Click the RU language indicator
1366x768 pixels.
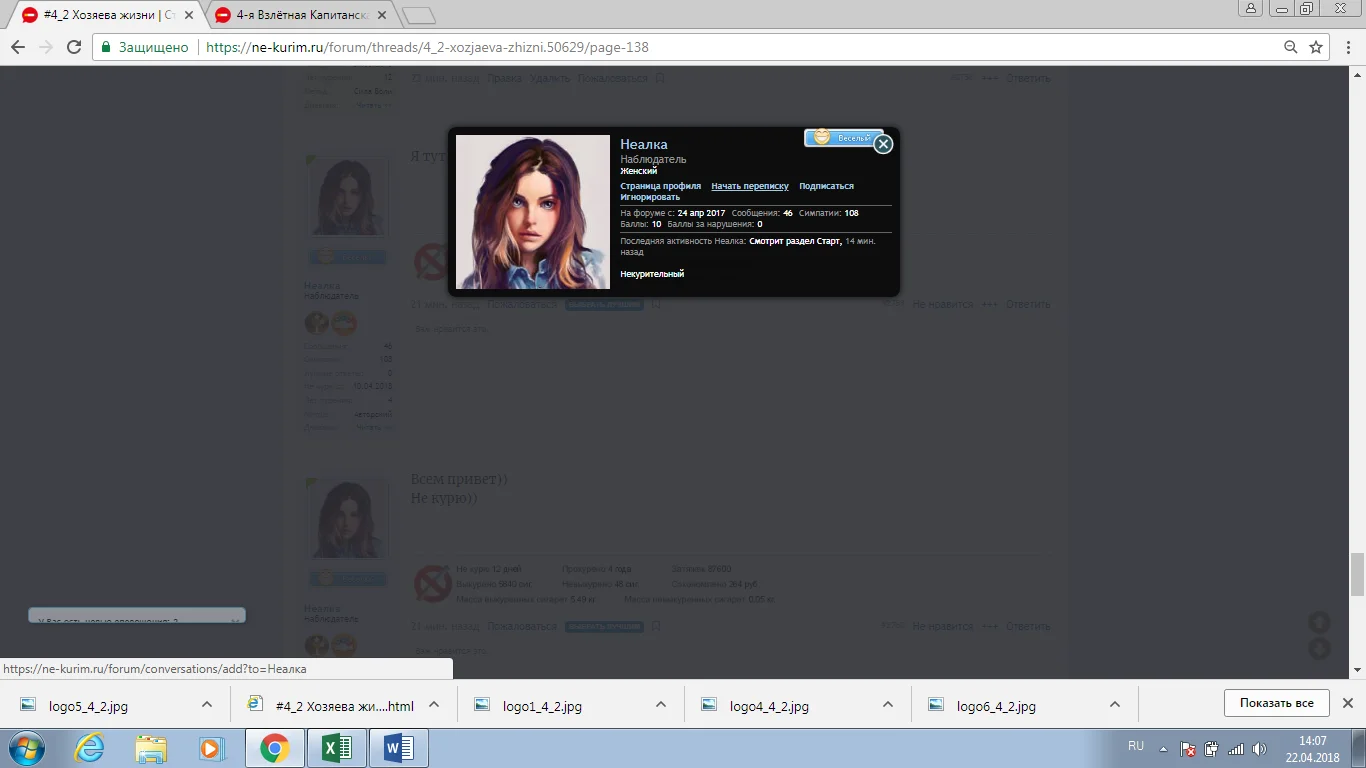point(1136,747)
